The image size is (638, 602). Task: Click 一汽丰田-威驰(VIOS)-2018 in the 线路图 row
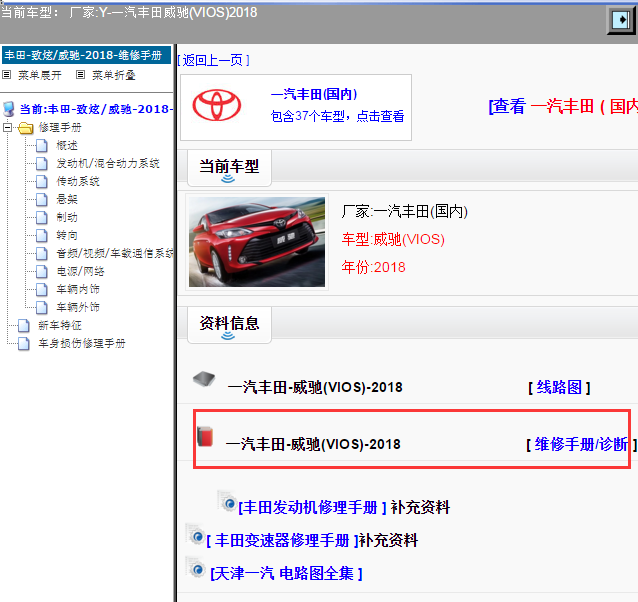(315, 387)
